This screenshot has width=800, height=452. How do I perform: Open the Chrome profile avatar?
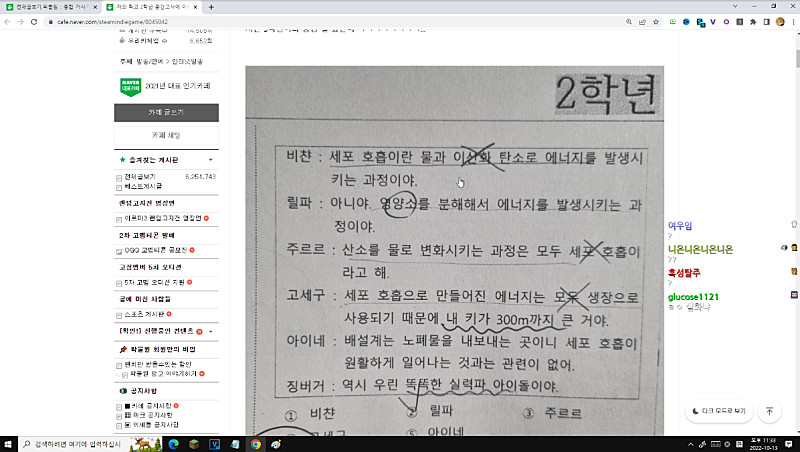click(780, 22)
